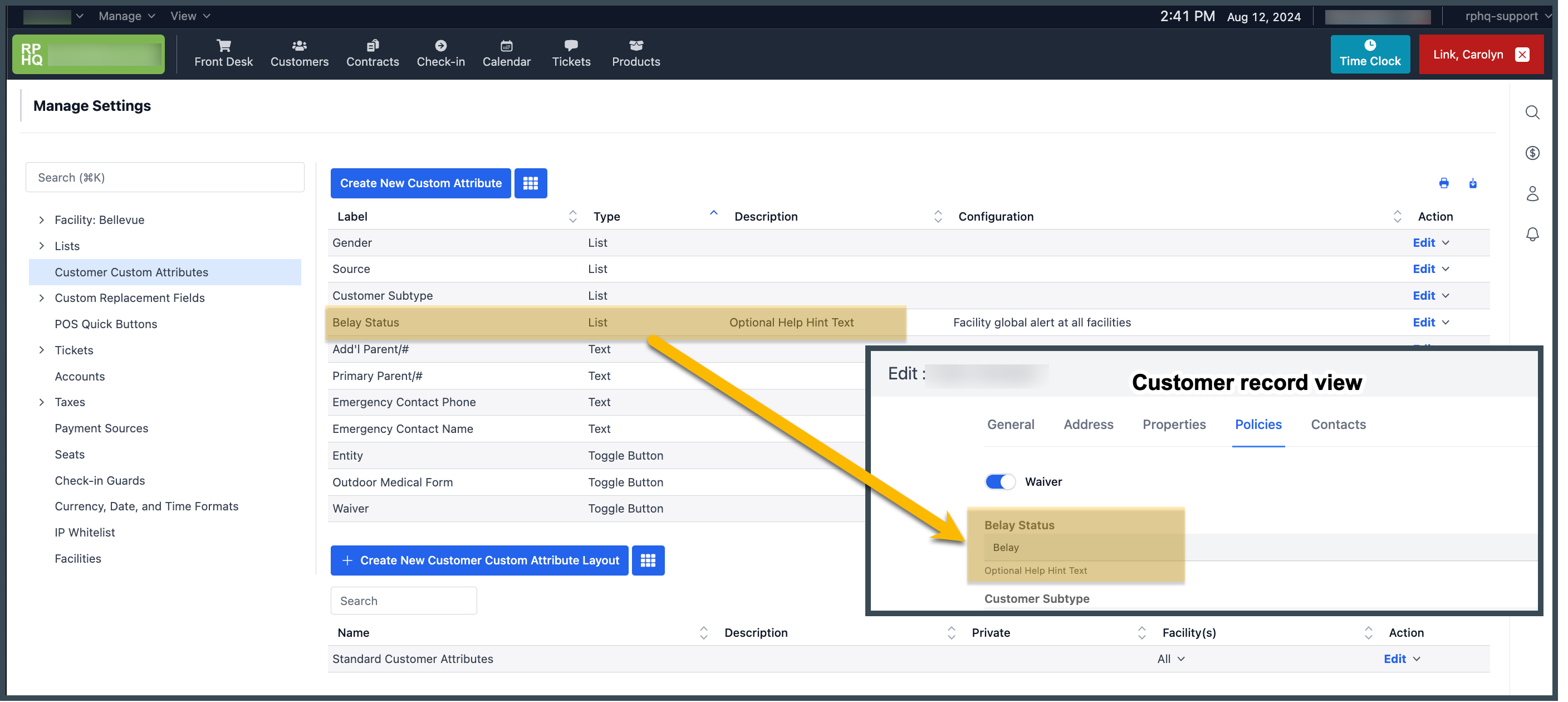This screenshot has height=702, width=1568.
Task: Open the notifications bell icon
Action: 1532,235
